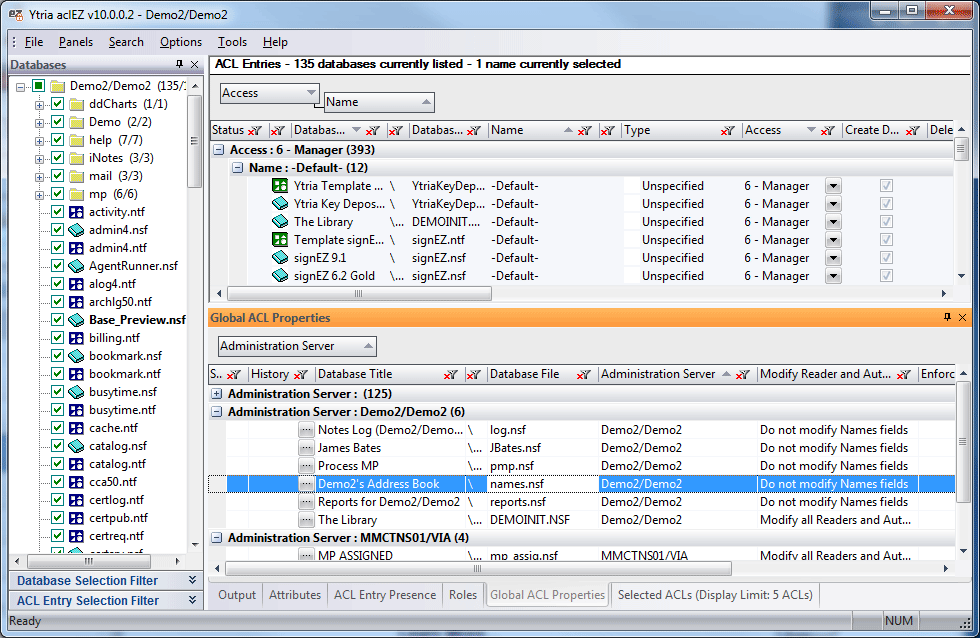Clear filter on History column header

pyautogui.click(x=301, y=374)
